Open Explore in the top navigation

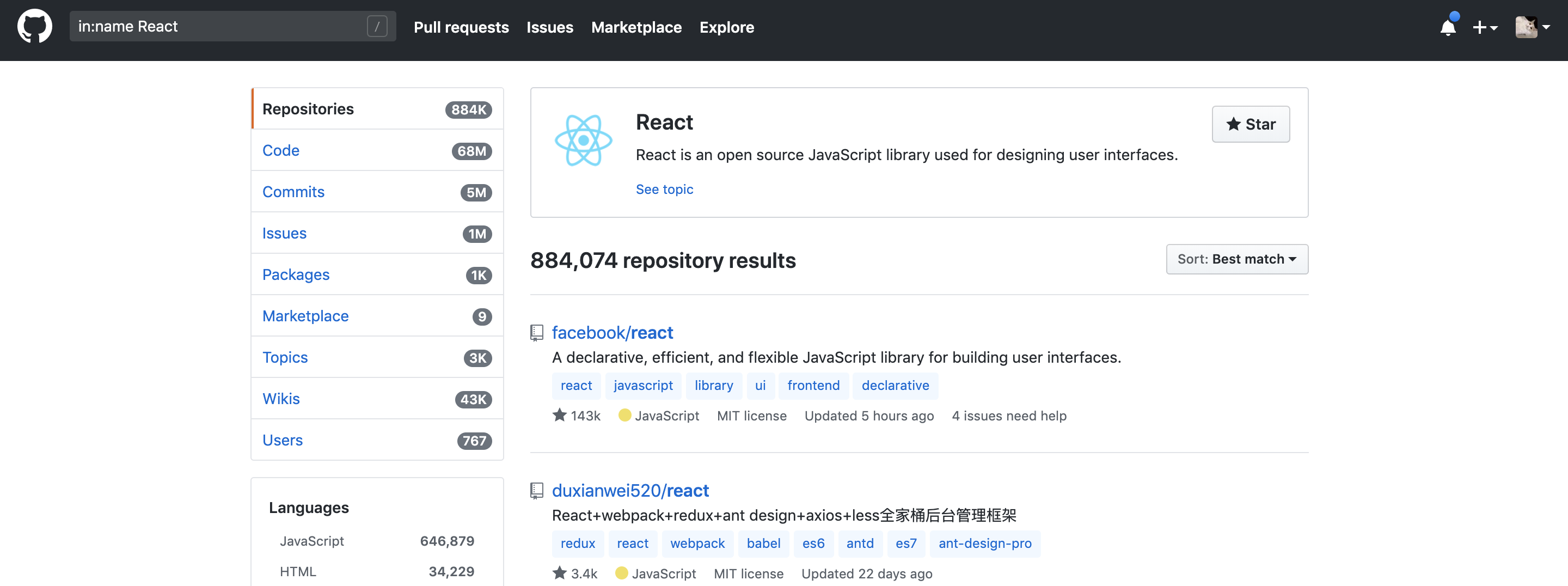(726, 27)
